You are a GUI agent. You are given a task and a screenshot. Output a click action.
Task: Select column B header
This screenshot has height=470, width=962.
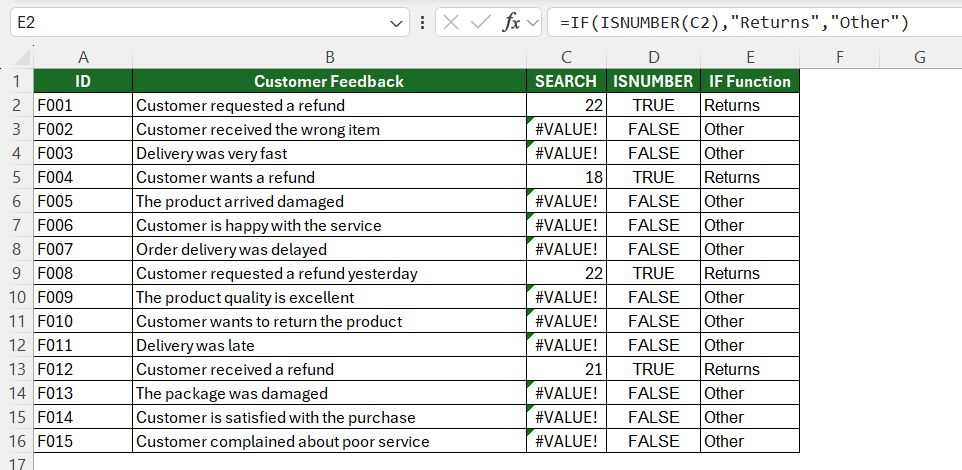click(x=329, y=58)
